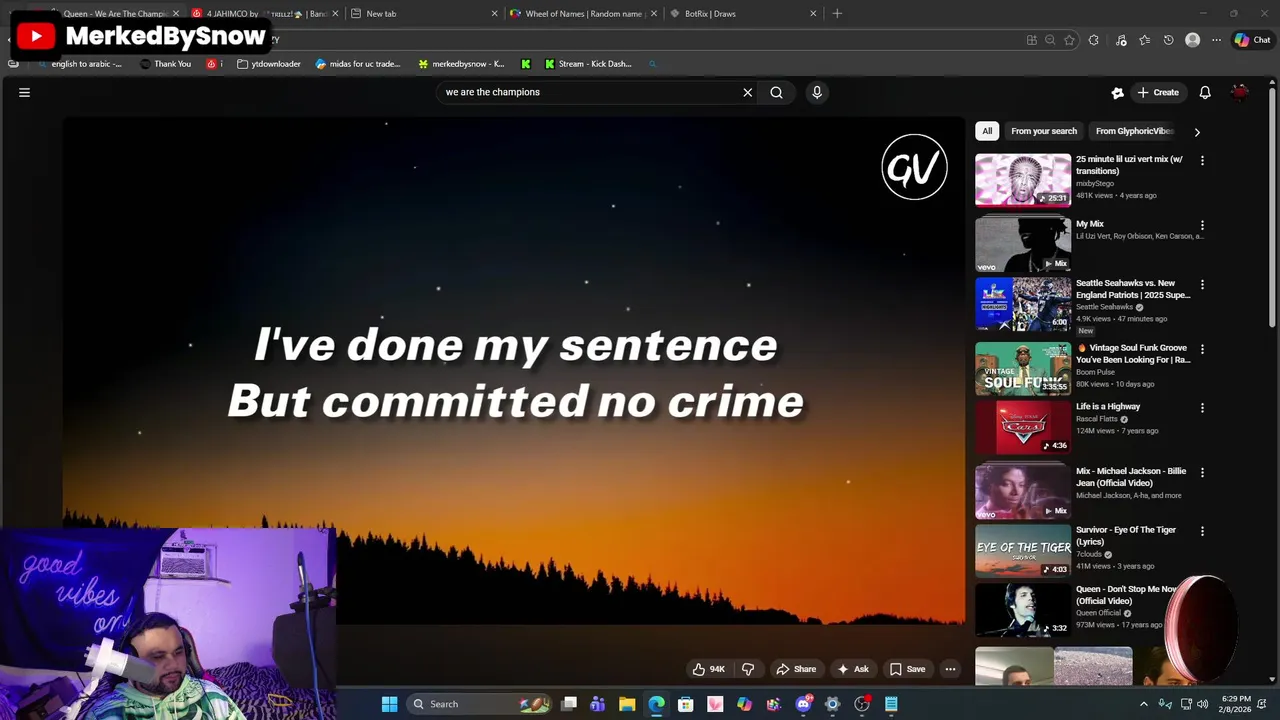Open Queen Don't Stop Me Now thumbnail
This screenshot has height=720, width=1280.
click(1023, 610)
